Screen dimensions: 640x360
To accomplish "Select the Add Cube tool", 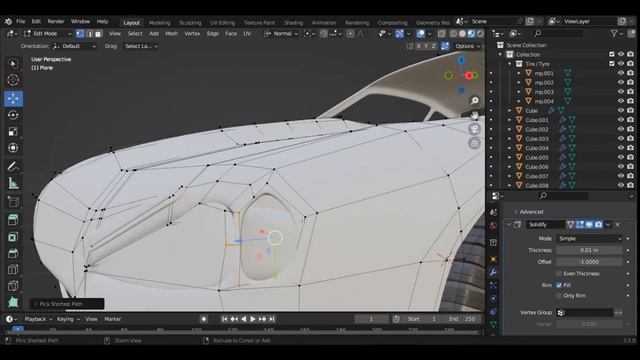I will point(13,202).
